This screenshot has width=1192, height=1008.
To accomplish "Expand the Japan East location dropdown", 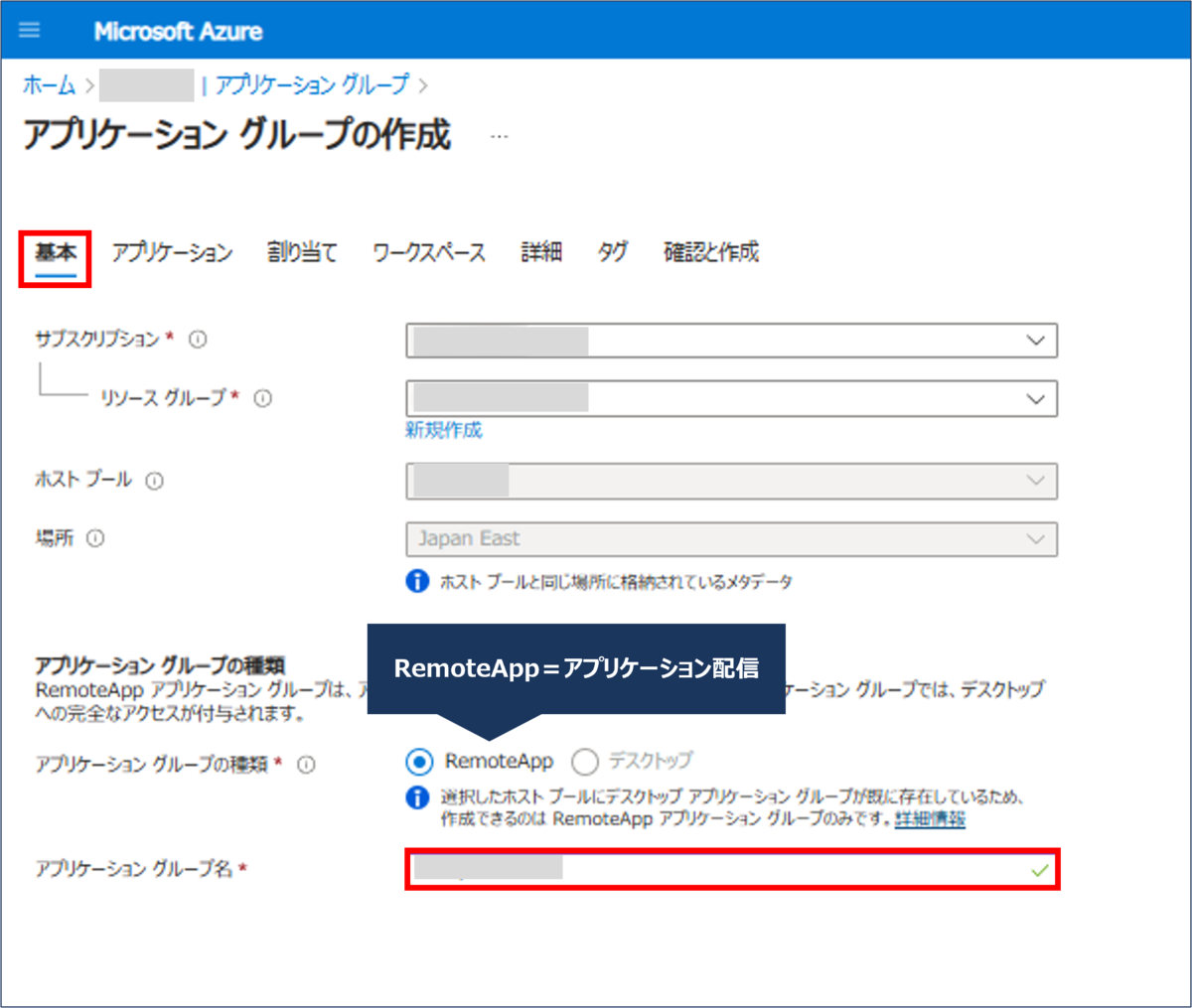I will point(732,539).
